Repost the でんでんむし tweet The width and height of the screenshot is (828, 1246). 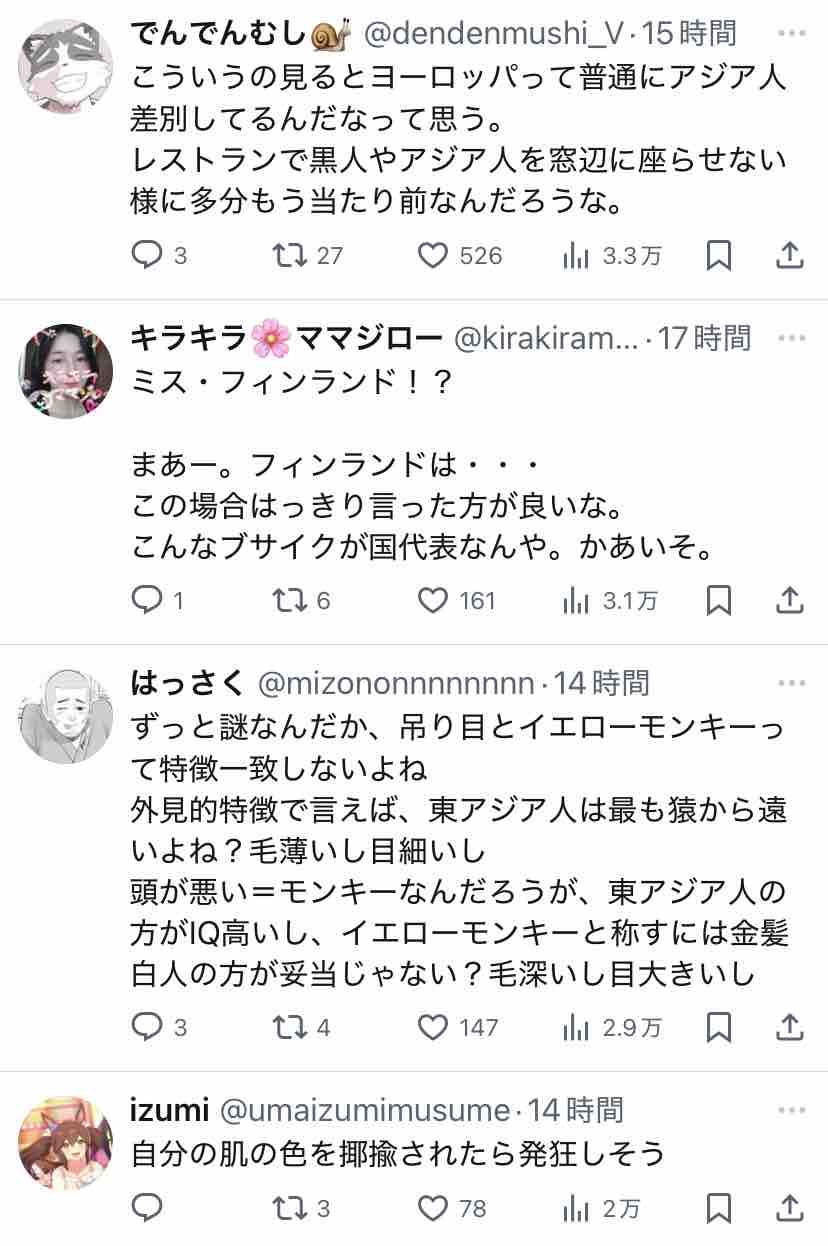tap(290, 256)
